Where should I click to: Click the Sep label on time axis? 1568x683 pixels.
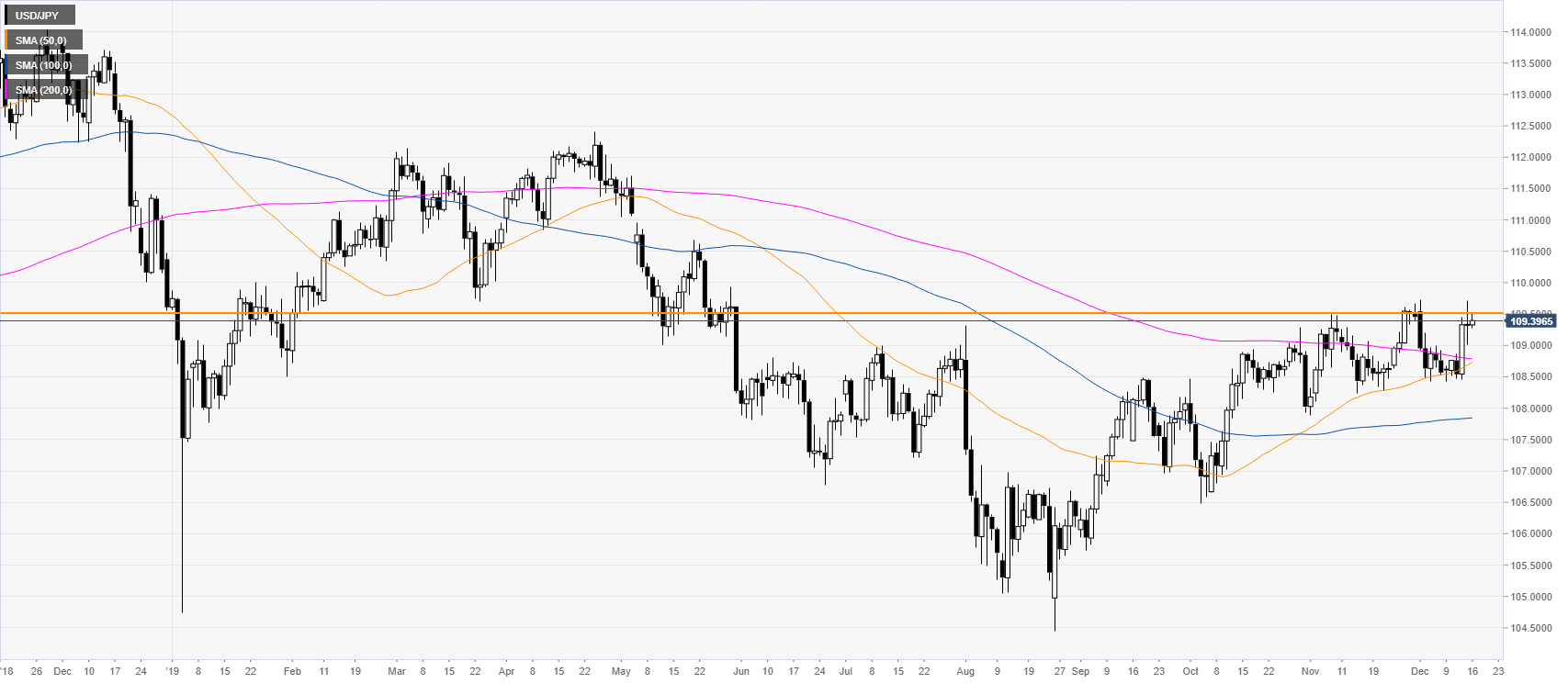click(1080, 671)
